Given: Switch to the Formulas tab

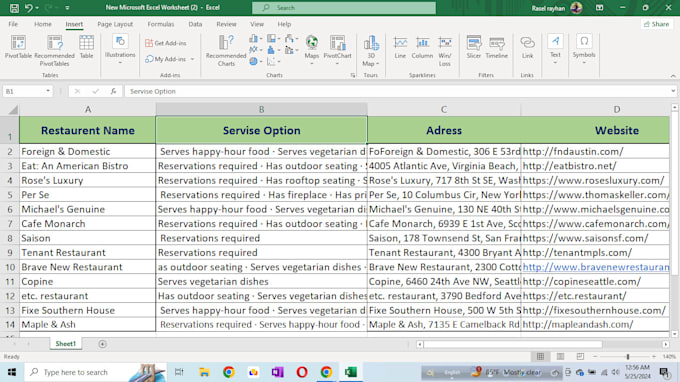Looking at the screenshot, I should pyautogui.click(x=160, y=24).
